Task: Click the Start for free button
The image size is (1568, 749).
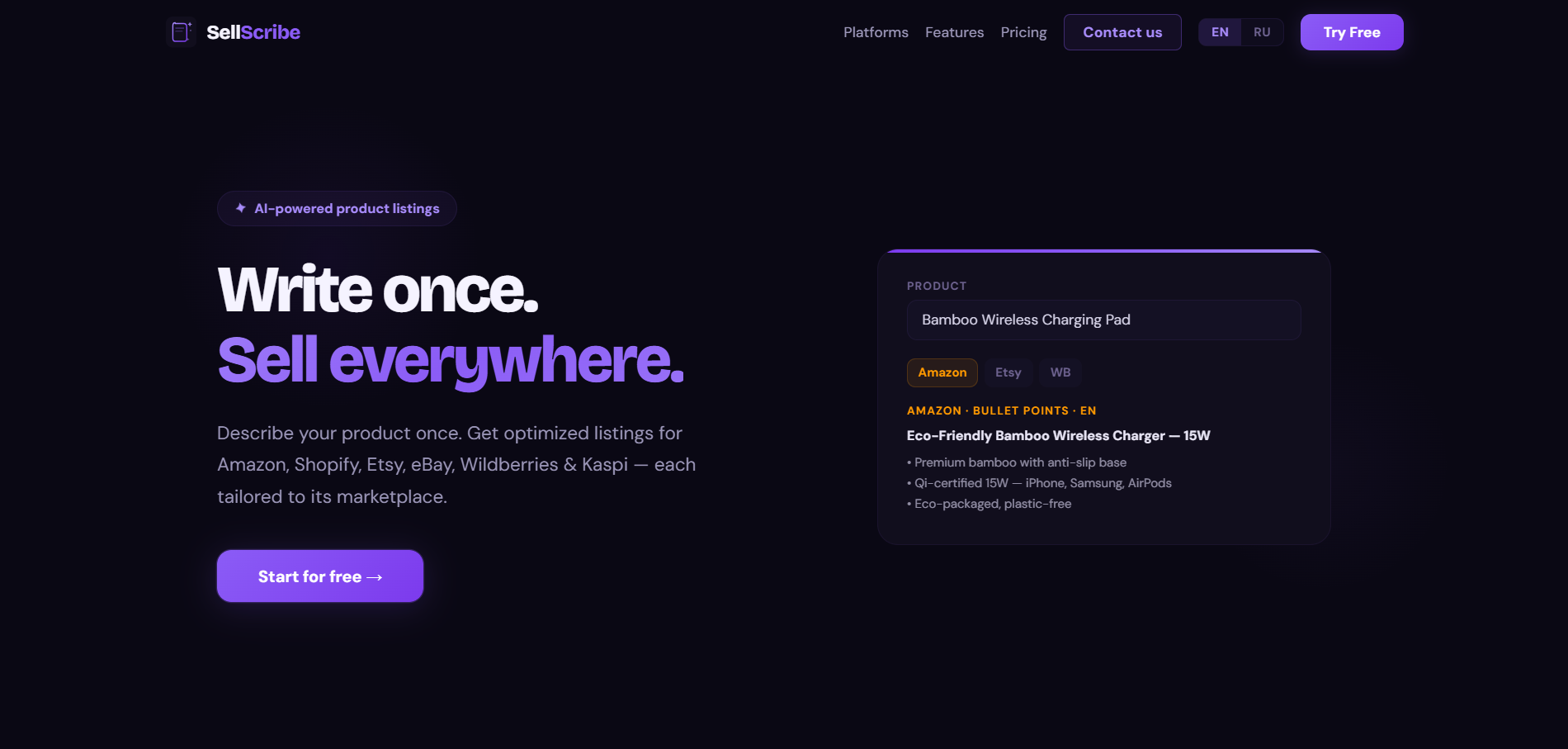Action: pyautogui.click(x=319, y=576)
